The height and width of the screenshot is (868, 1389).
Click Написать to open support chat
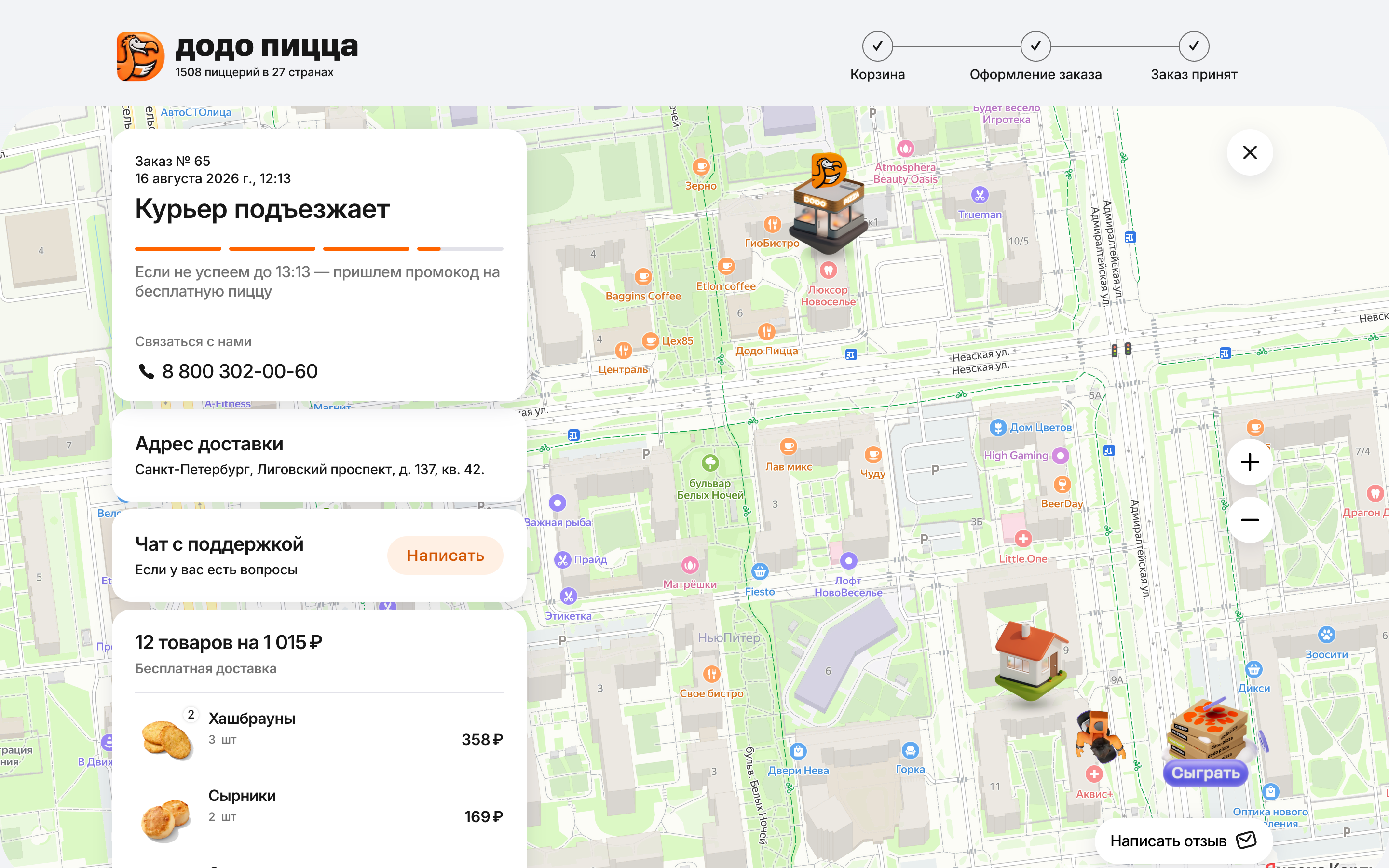click(445, 555)
